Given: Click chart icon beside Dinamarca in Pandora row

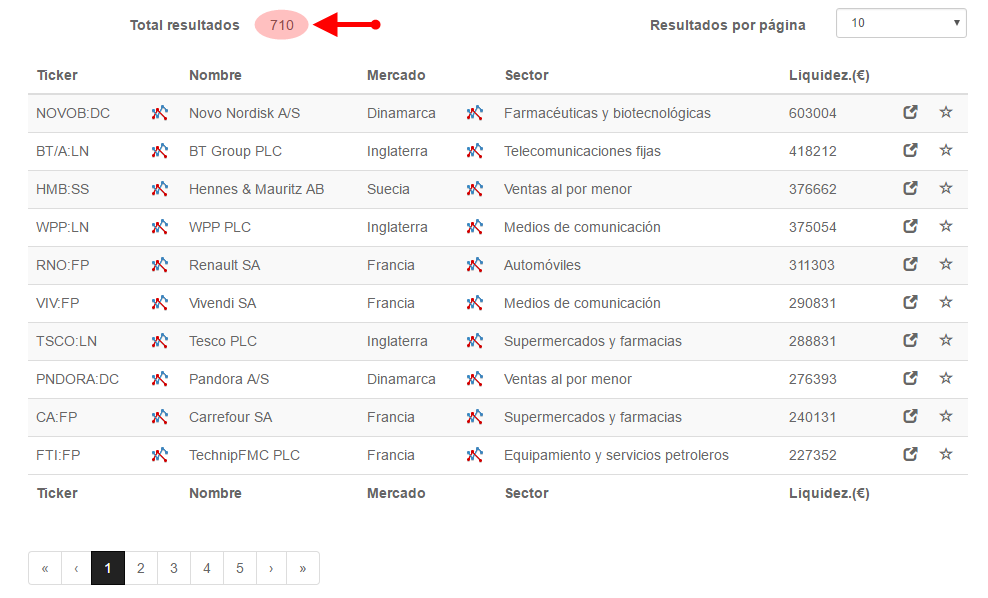Looking at the screenshot, I should pyautogui.click(x=474, y=379).
